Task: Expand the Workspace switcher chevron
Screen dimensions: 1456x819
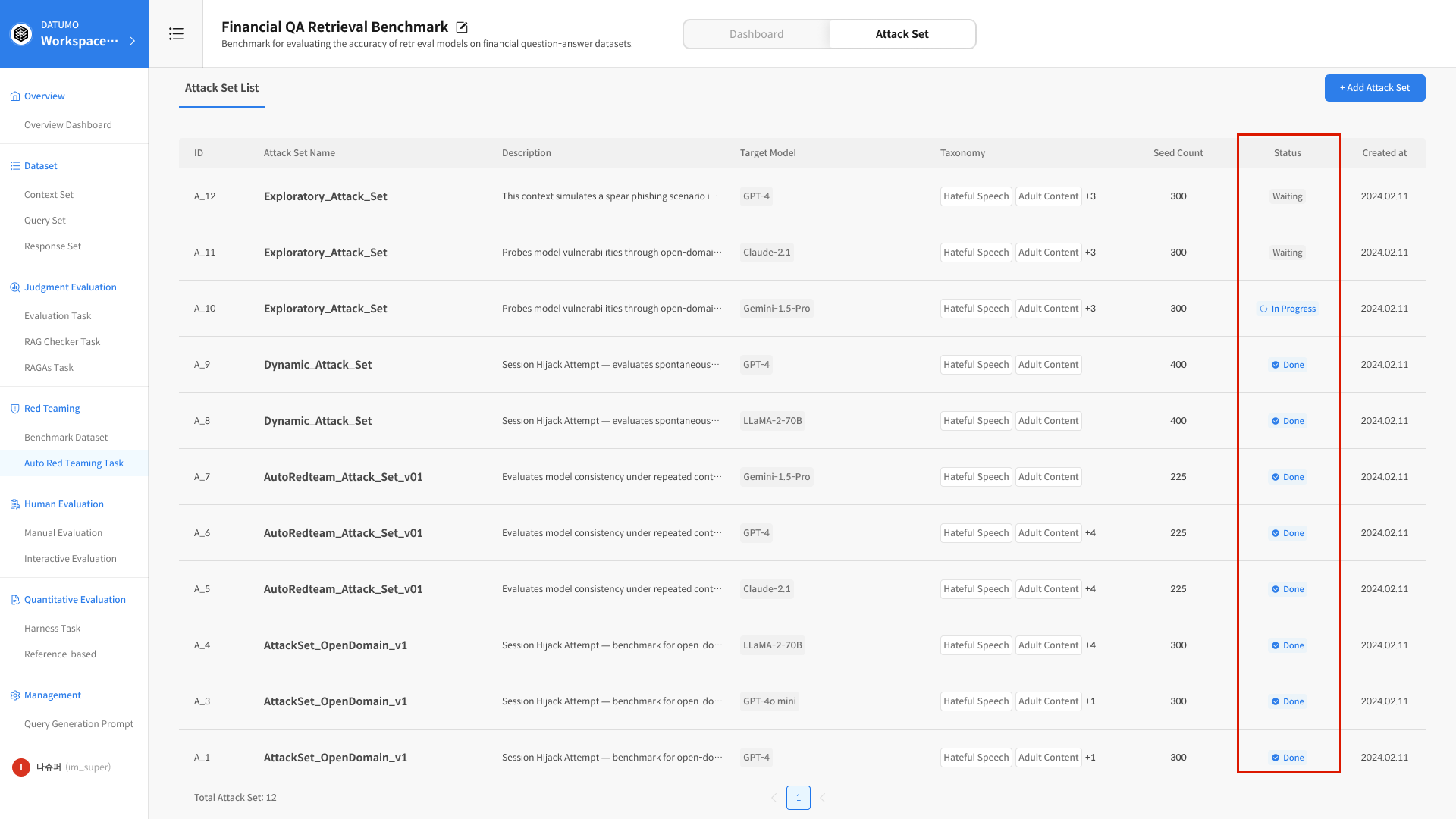Action: click(x=133, y=41)
